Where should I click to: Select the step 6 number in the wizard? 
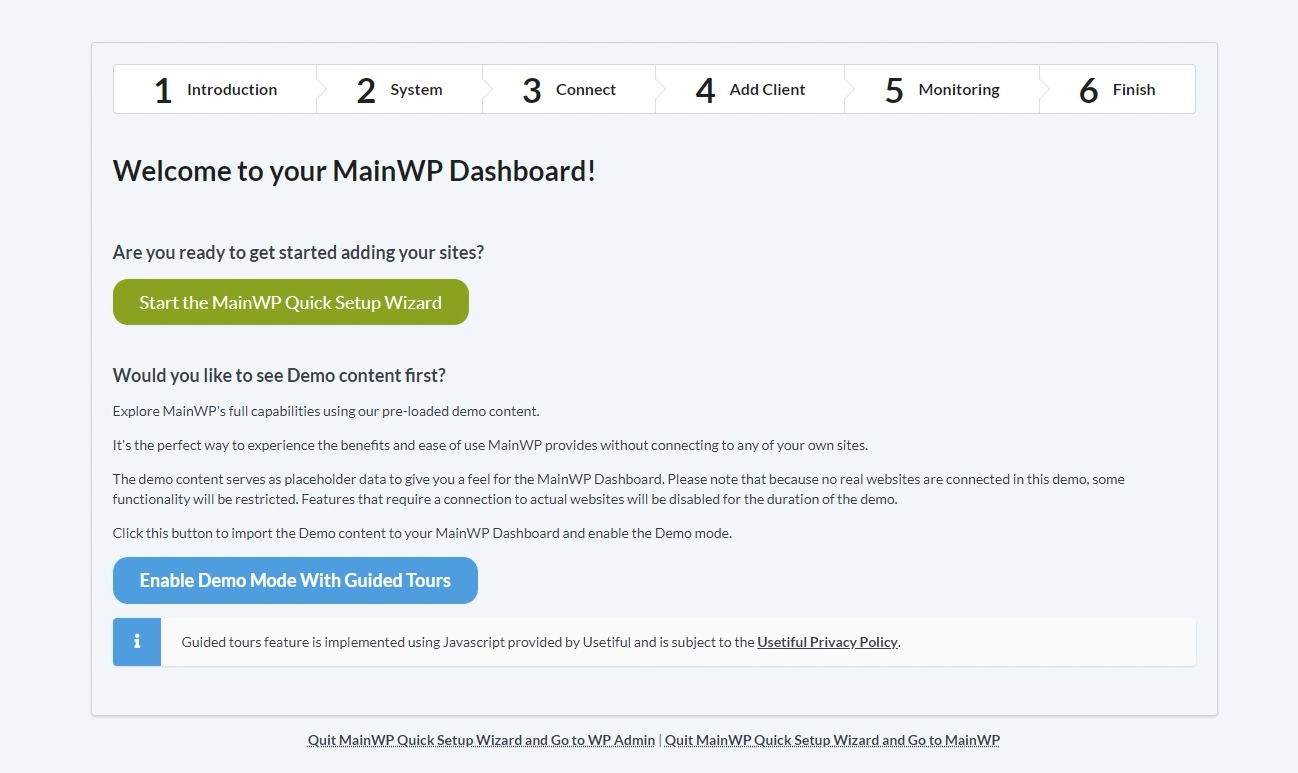point(1089,90)
